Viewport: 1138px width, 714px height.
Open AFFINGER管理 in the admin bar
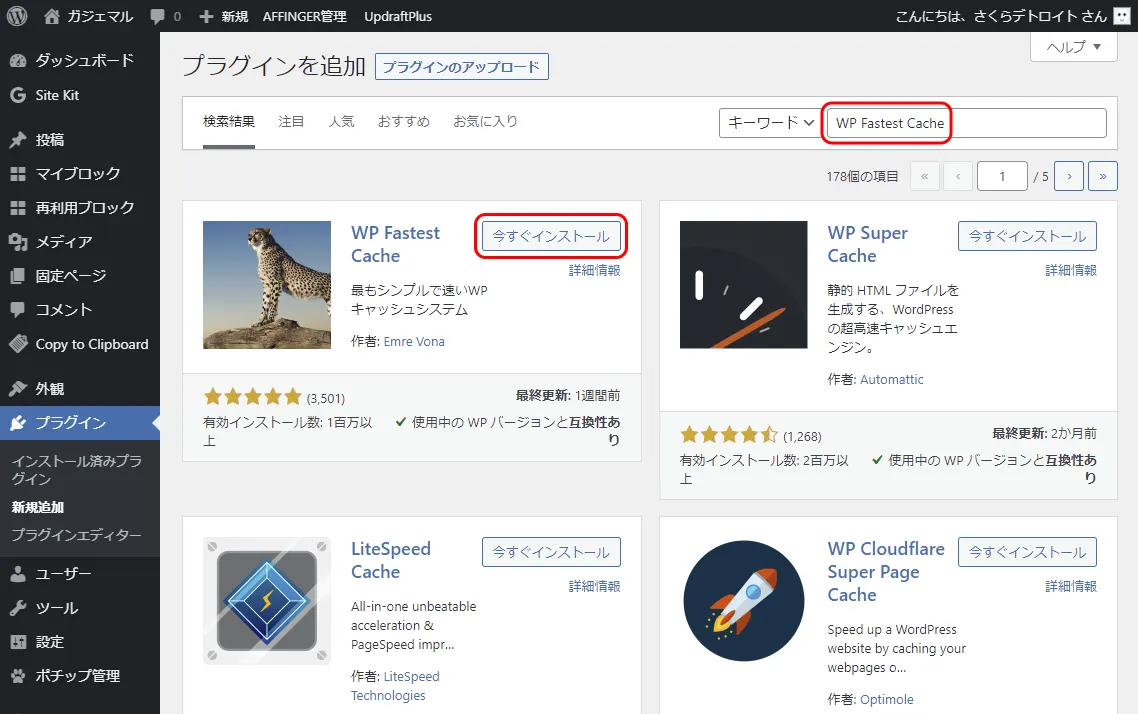(x=305, y=16)
